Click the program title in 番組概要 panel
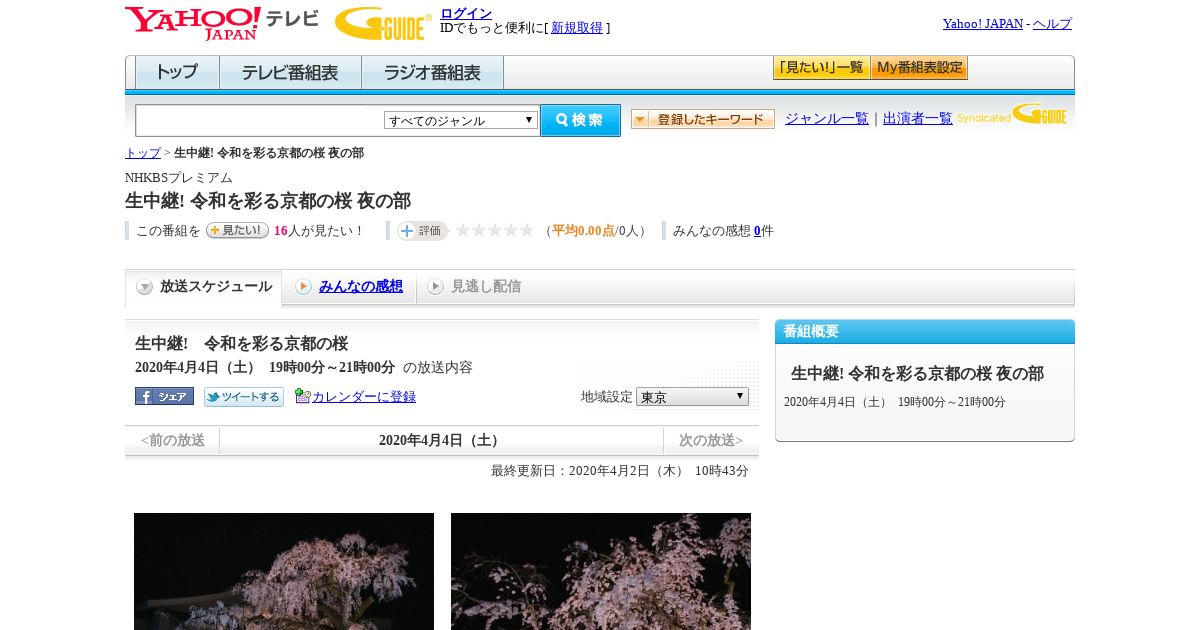 click(x=917, y=373)
